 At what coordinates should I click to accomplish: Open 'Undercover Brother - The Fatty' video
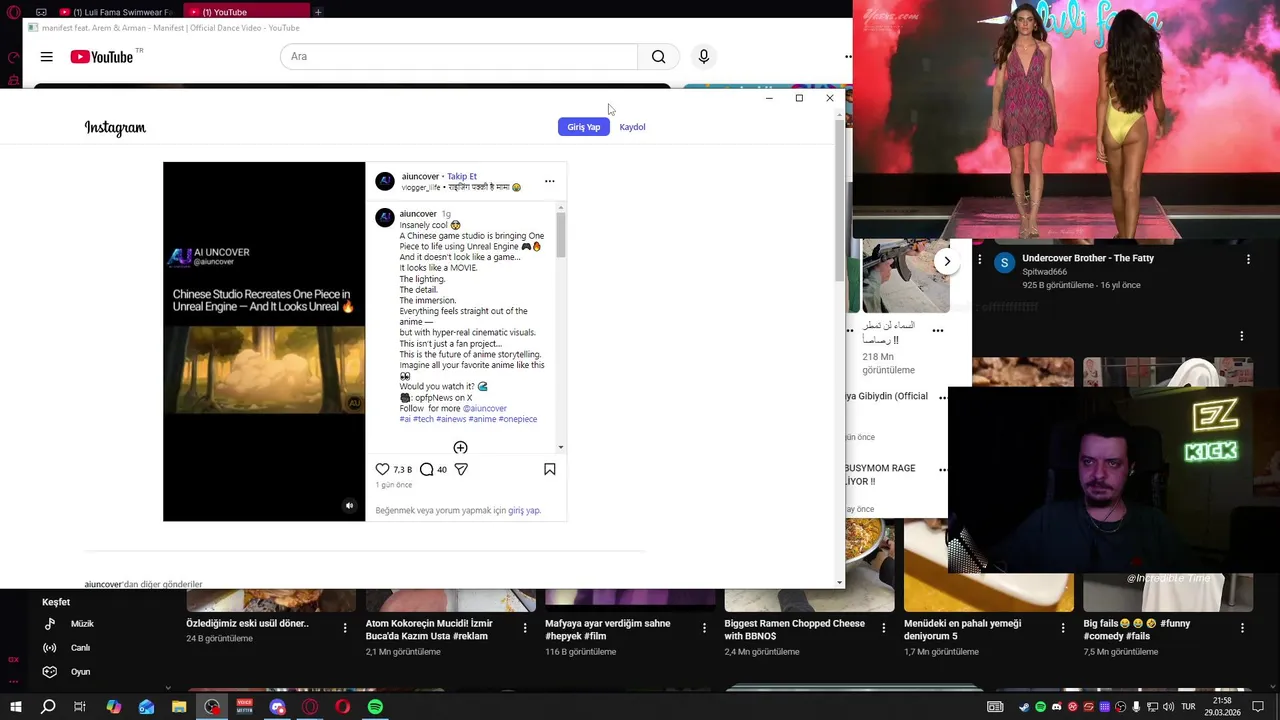(1088, 258)
